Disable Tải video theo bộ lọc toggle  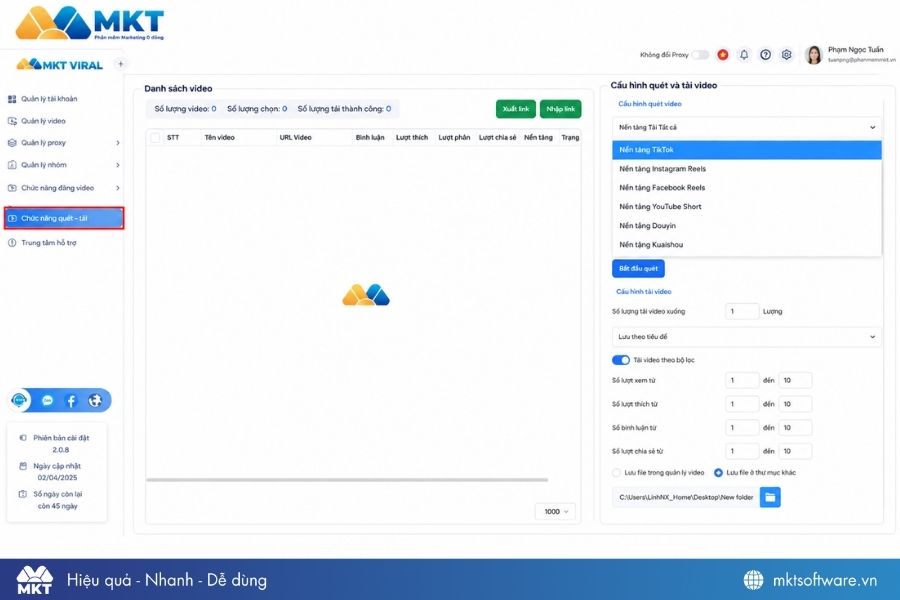coord(620,360)
